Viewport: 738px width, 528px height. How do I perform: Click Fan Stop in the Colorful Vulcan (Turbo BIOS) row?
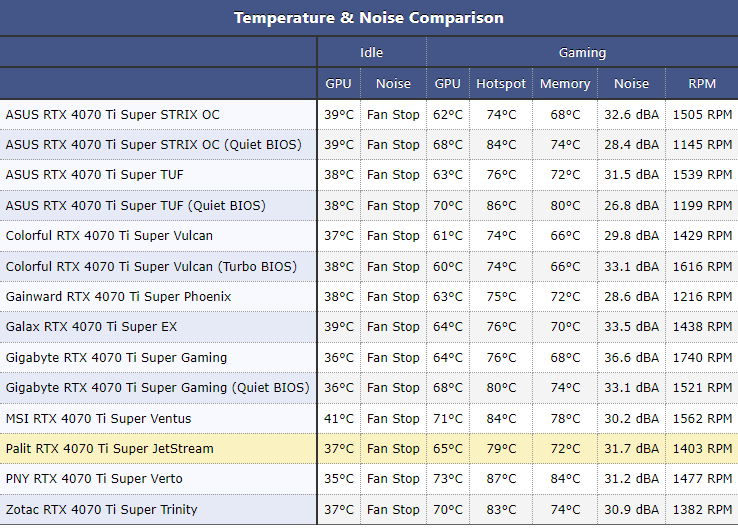click(393, 267)
